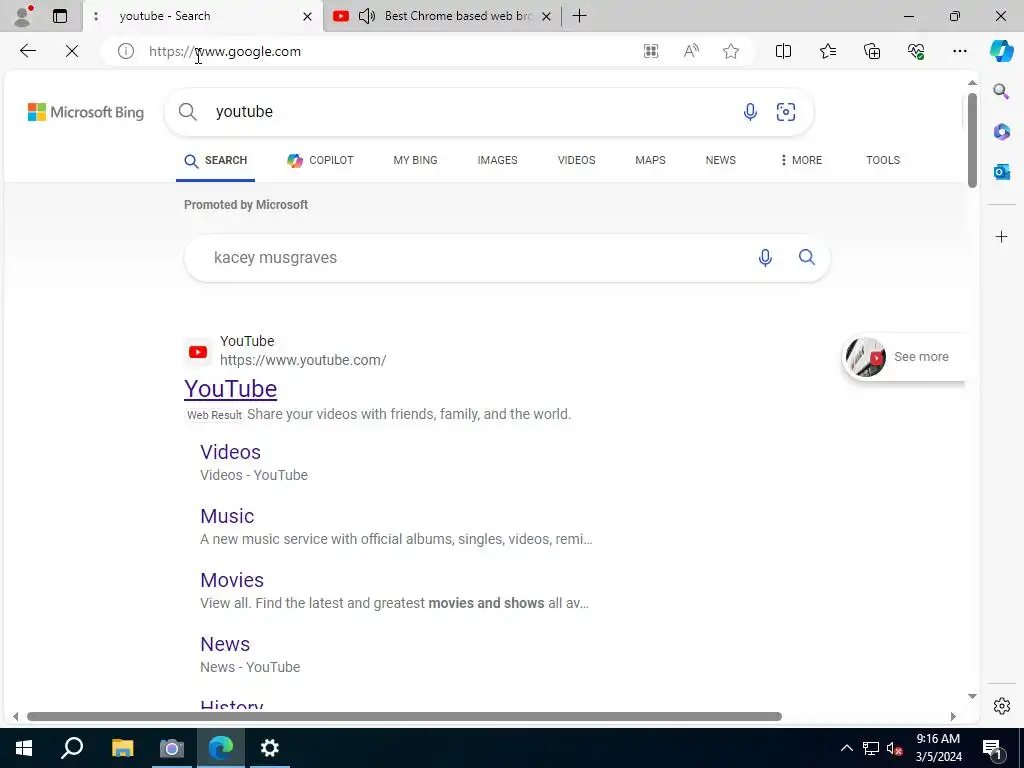Click the vertical page scrollbar thumb
Viewport: 1024px width, 768px height.
[x=972, y=140]
